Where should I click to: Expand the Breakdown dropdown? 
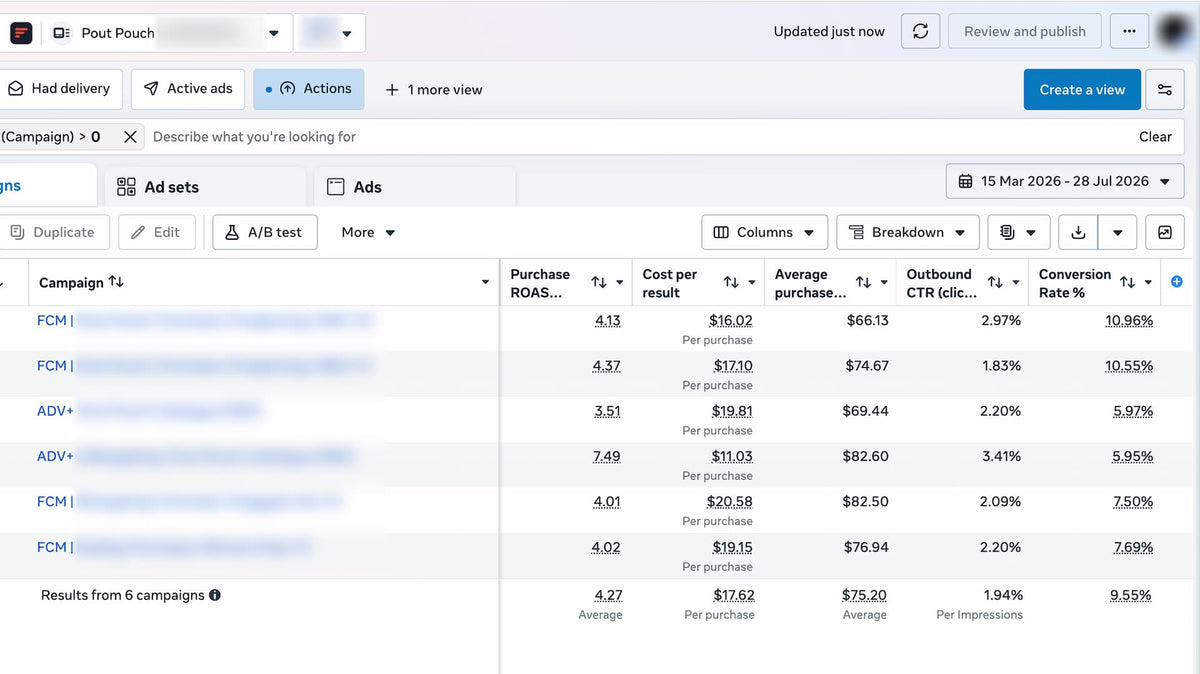[x=908, y=232]
